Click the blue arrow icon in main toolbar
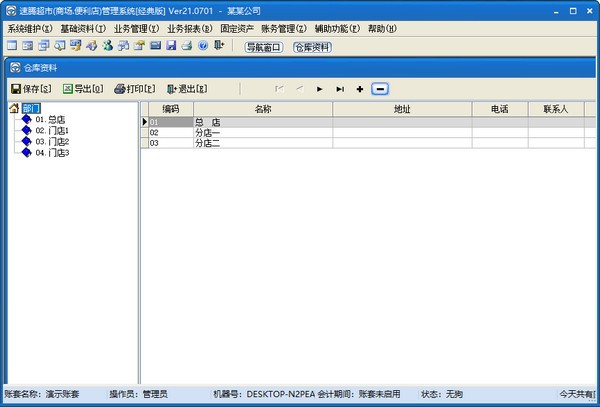 pyautogui.click(x=91, y=46)
